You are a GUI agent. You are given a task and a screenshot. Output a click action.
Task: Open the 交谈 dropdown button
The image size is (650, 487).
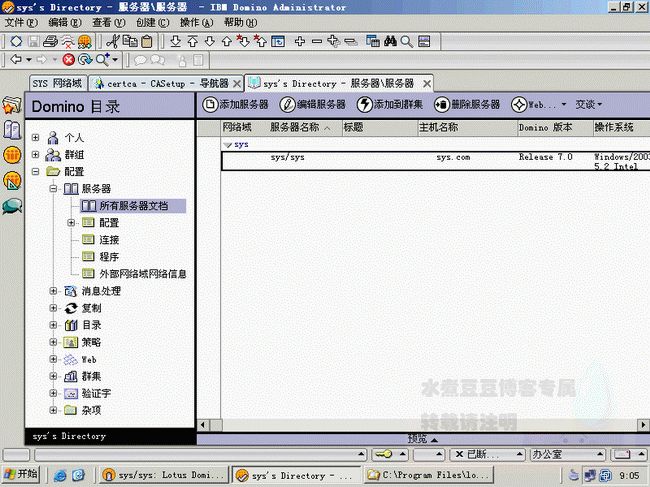(x=588, y=104)
